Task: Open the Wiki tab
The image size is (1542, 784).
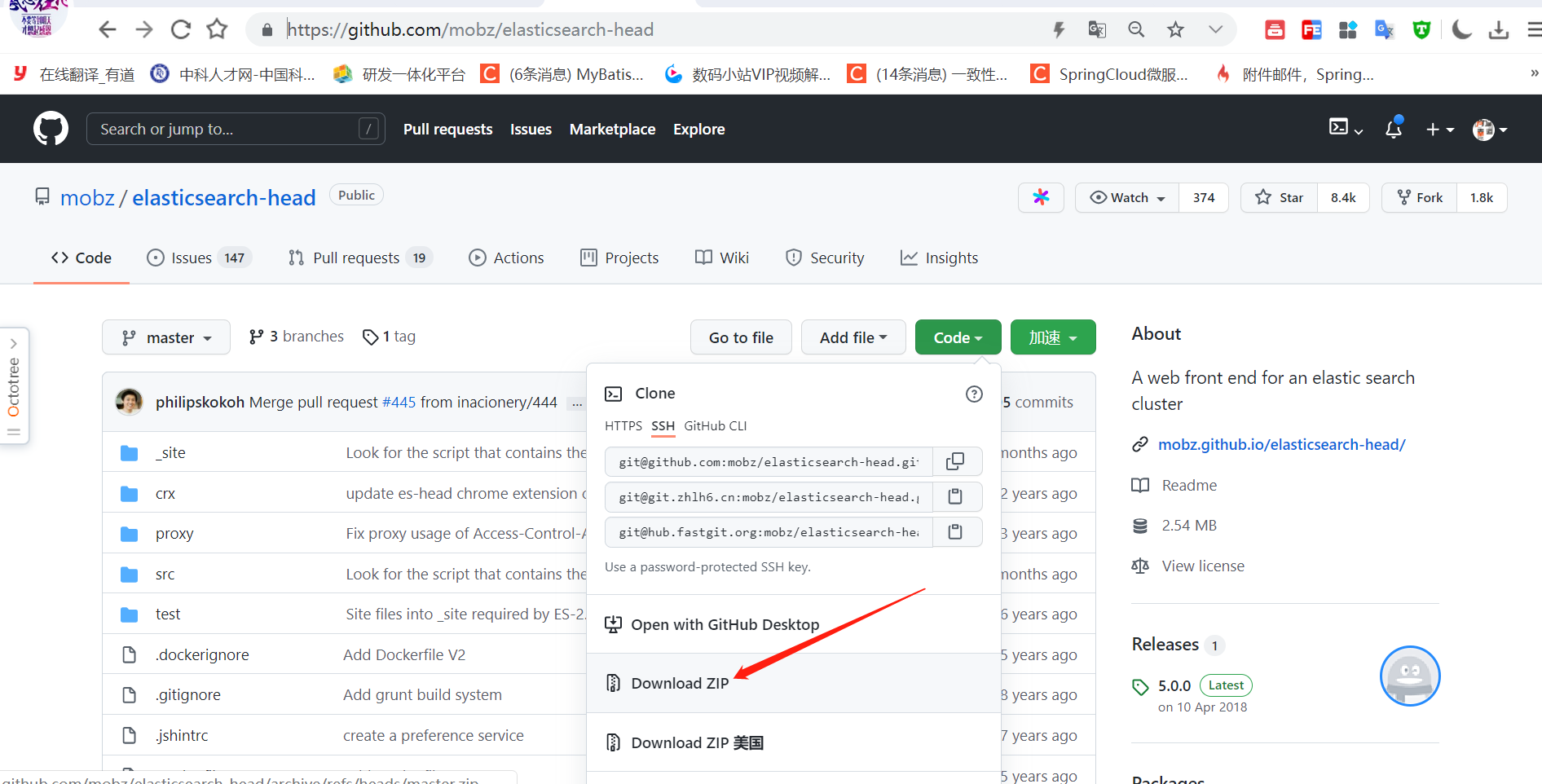Action: point(722,258)
